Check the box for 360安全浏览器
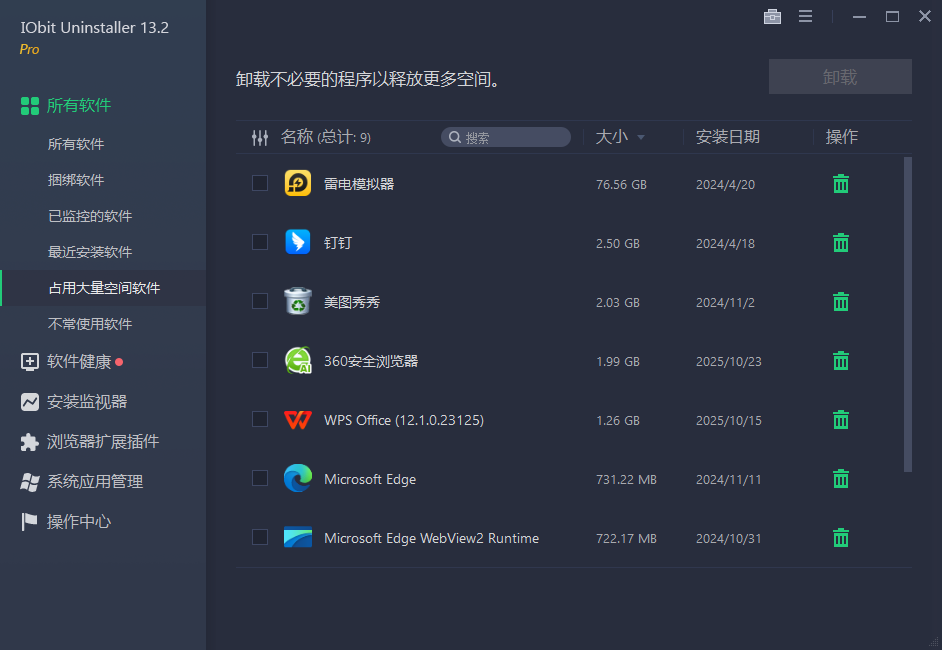942x650 pixels. pos(260,359)
